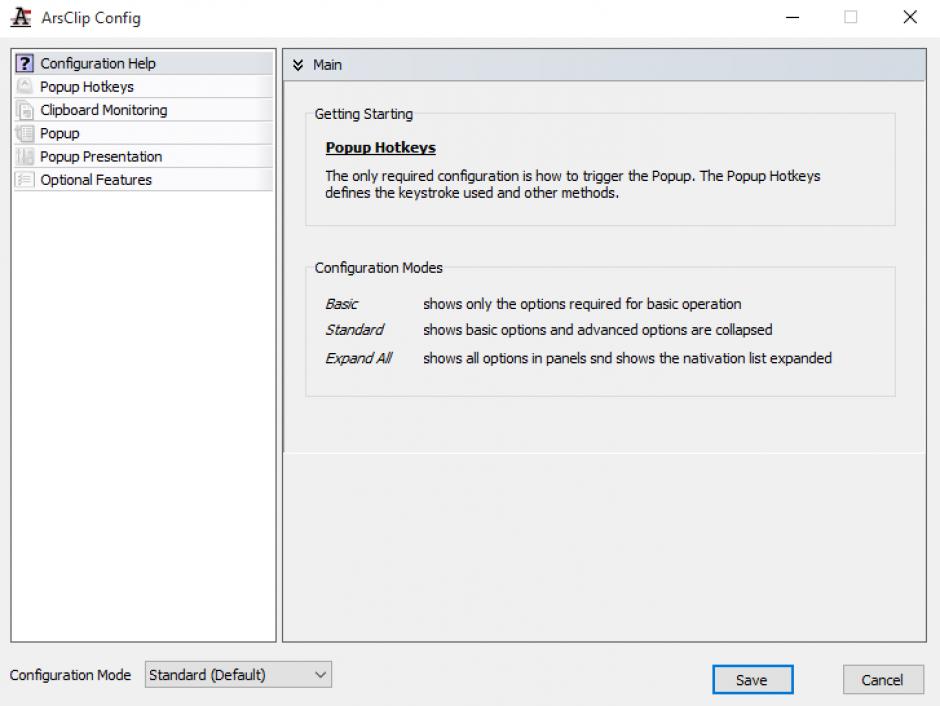Screen dimensions: 940x706
Task: Click 'shows only the options required' description
Action: tap(582, 304)
